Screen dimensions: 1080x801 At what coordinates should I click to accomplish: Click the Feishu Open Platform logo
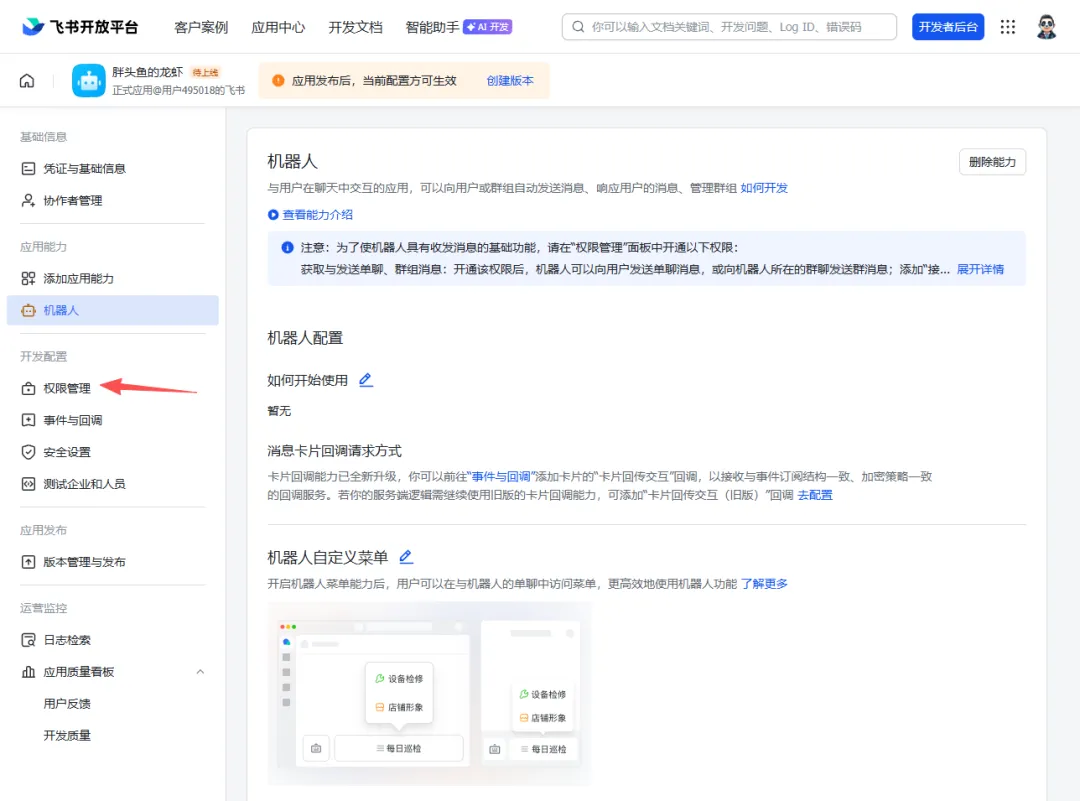pyautogui.click(x=80, y=27)
